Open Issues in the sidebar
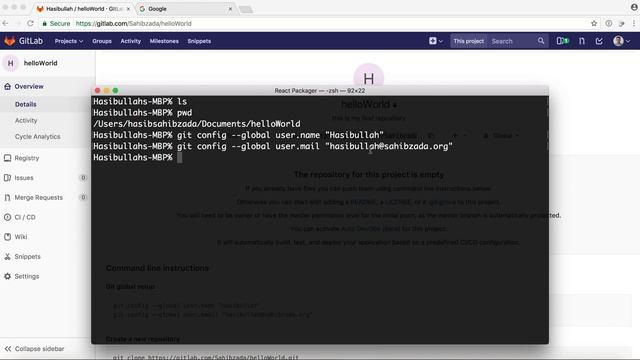Viewport: 640px width, 360px height. pos(24,178)
